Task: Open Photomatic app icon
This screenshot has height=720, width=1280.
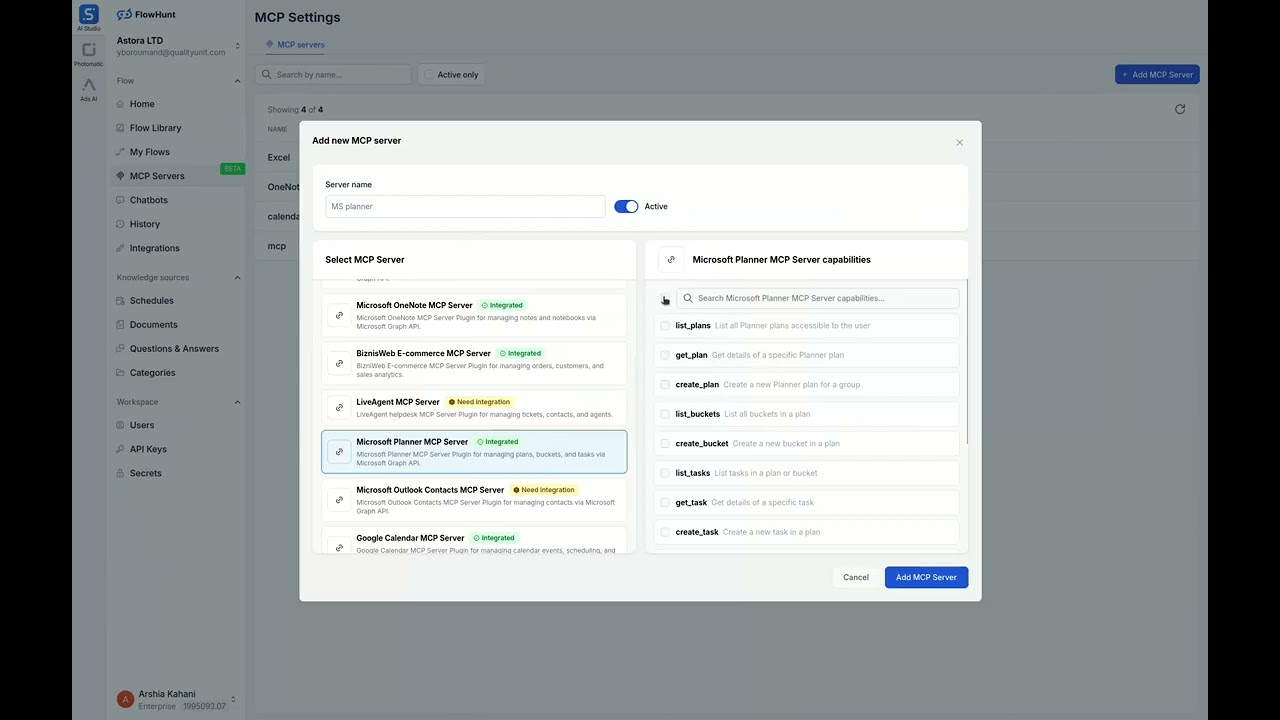Action: pyautogui.click(x=89, y=50)
